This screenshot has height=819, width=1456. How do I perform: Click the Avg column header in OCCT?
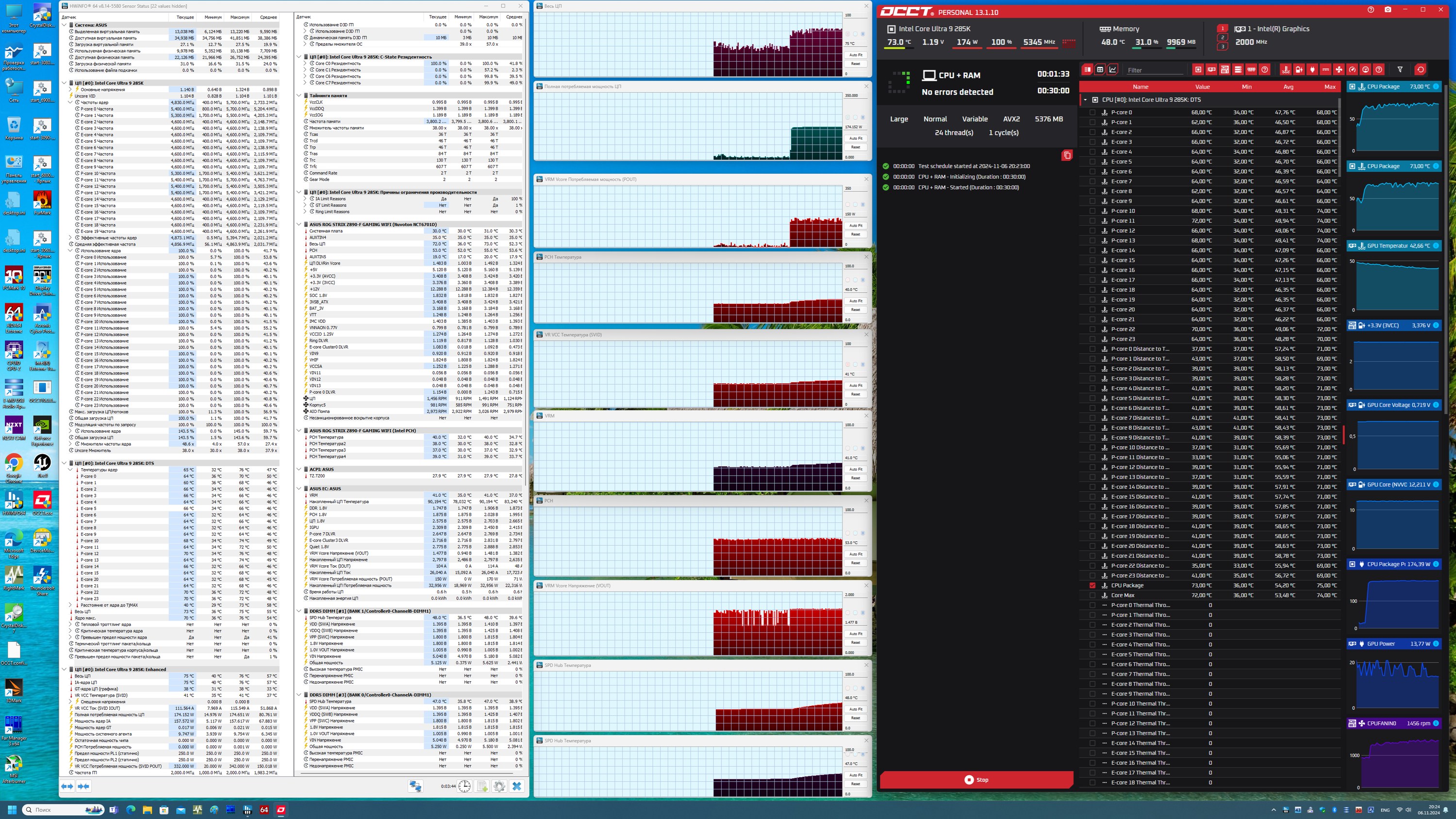click(x=1288, y=86)
